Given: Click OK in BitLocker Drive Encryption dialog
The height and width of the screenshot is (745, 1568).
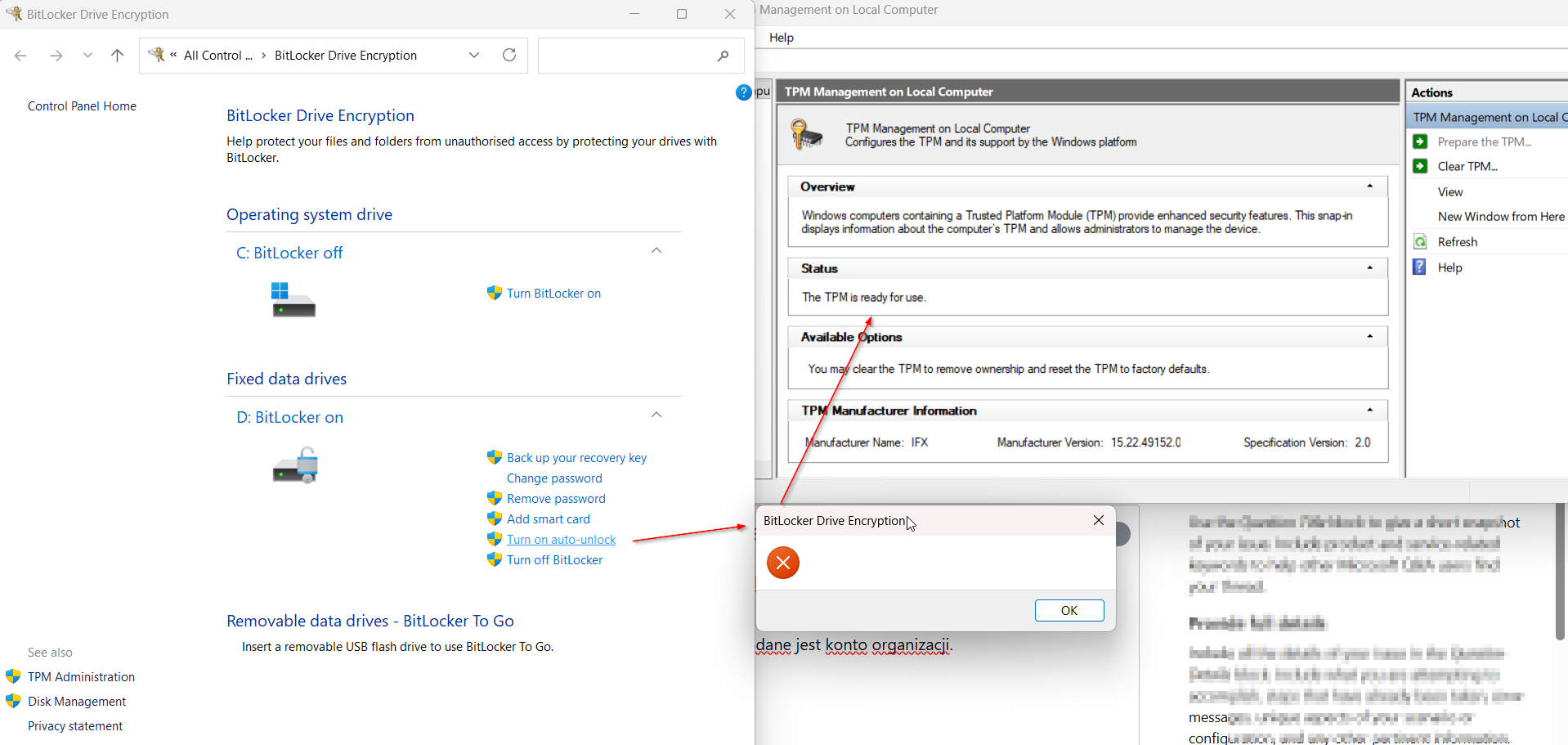Looking at the screenshot, I should [x=1069, y=611].
